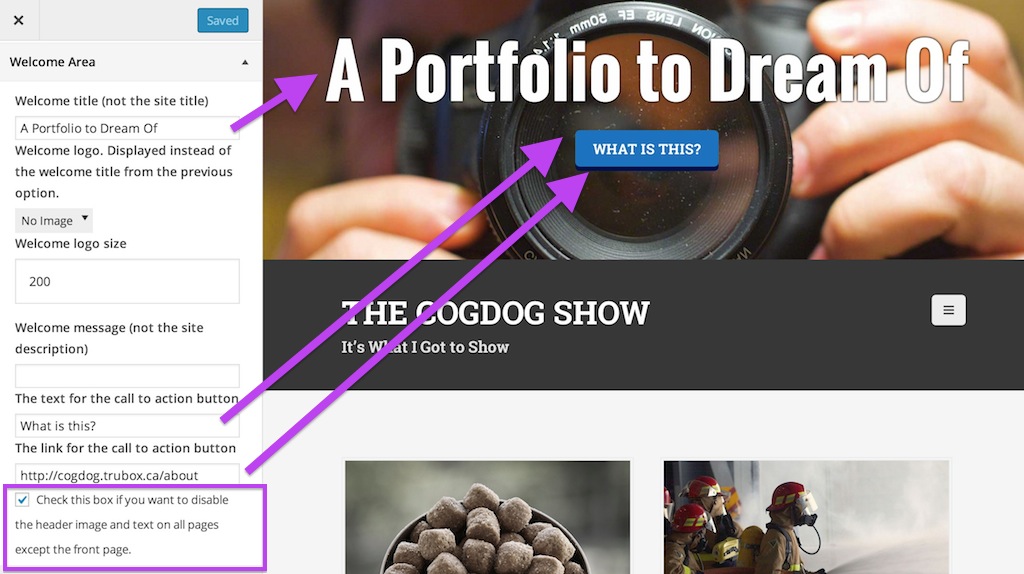
Task: Open the firefighters photo thumbnail
Action: pos(806,517)
